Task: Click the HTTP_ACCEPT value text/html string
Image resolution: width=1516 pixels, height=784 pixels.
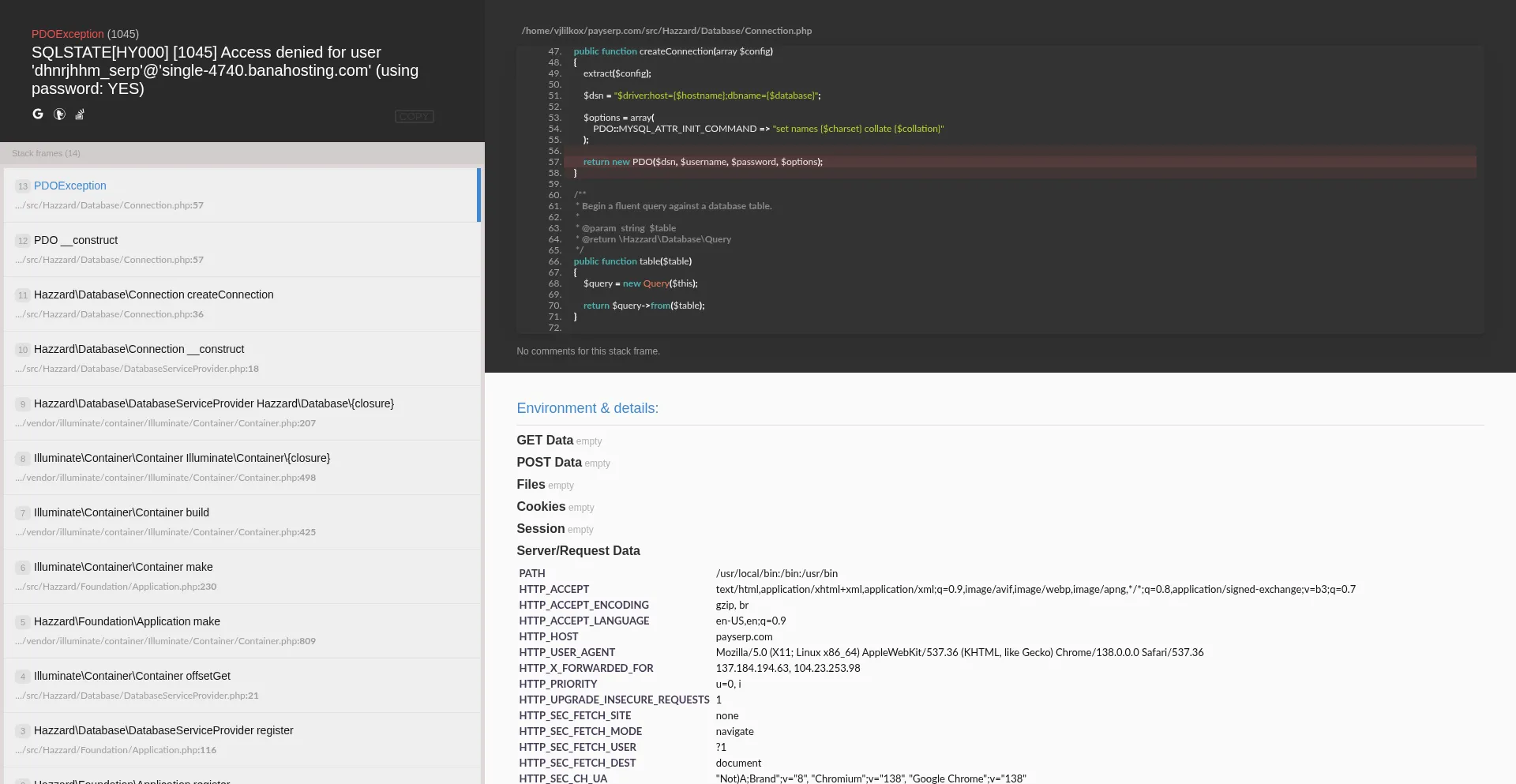Action: pos(1035,590)
